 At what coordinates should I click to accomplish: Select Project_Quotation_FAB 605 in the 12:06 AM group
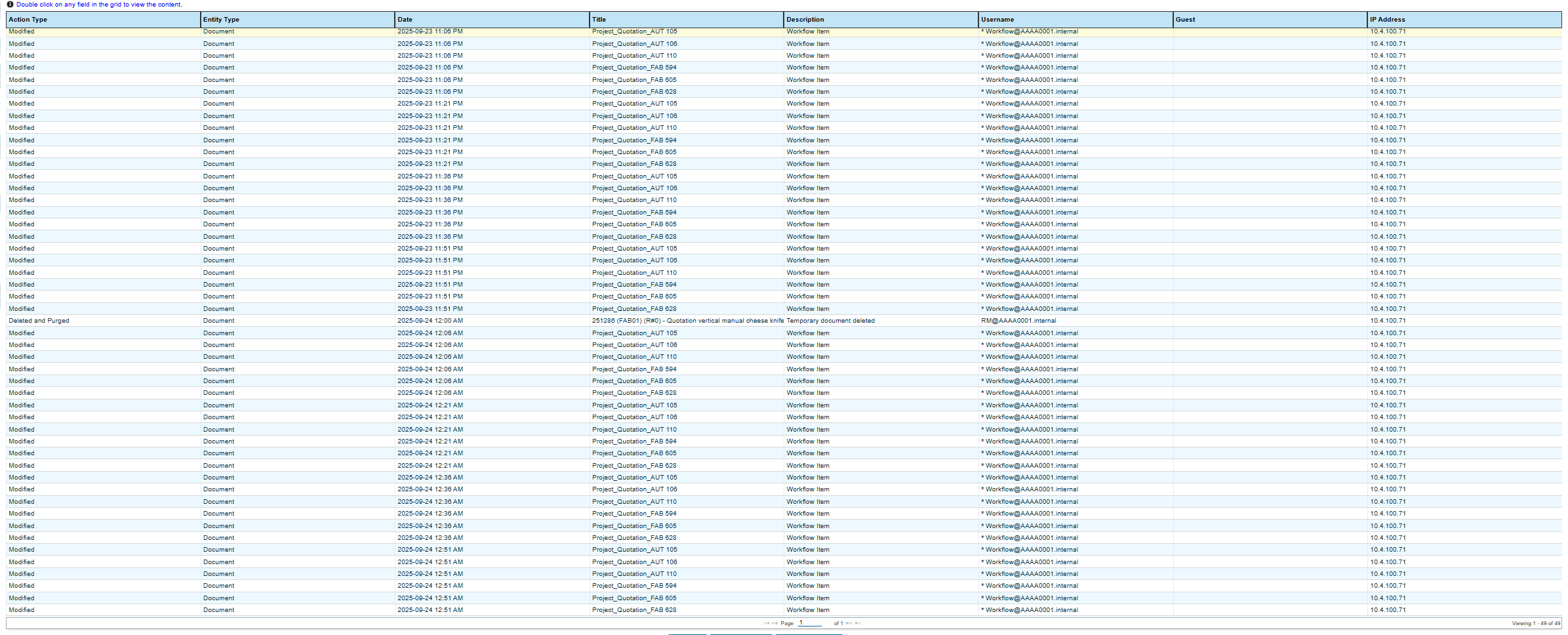point(687,381)
